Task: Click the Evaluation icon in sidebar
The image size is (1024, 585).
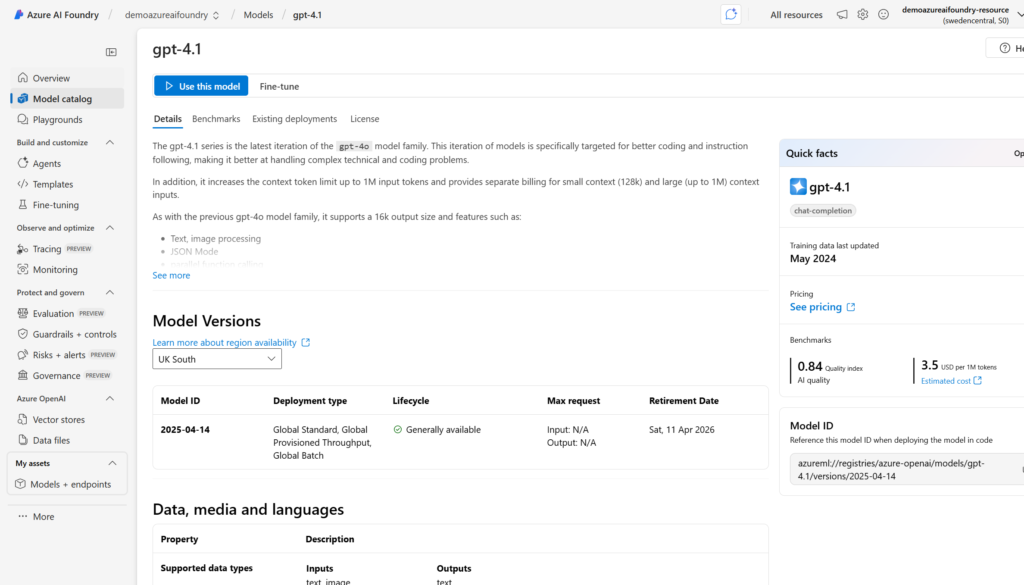Action: click(23, 313)
